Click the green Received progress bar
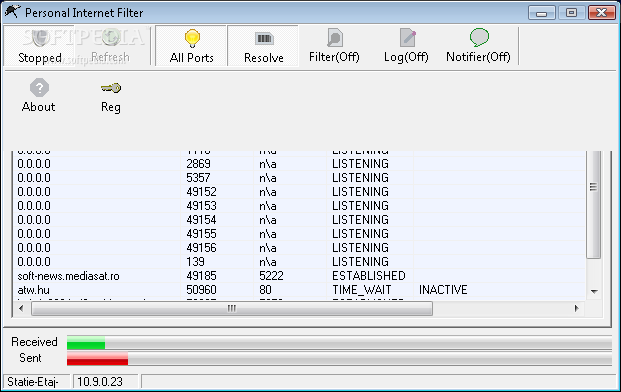 point(86,342)
